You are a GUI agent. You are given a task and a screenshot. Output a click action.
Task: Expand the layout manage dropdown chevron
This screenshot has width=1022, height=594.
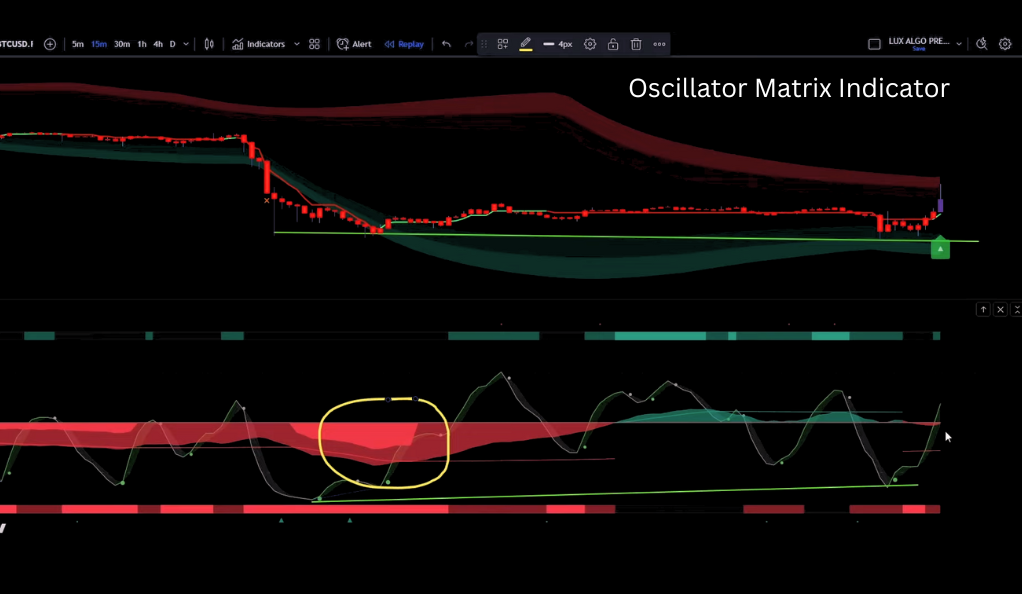(x=959, y=44)
